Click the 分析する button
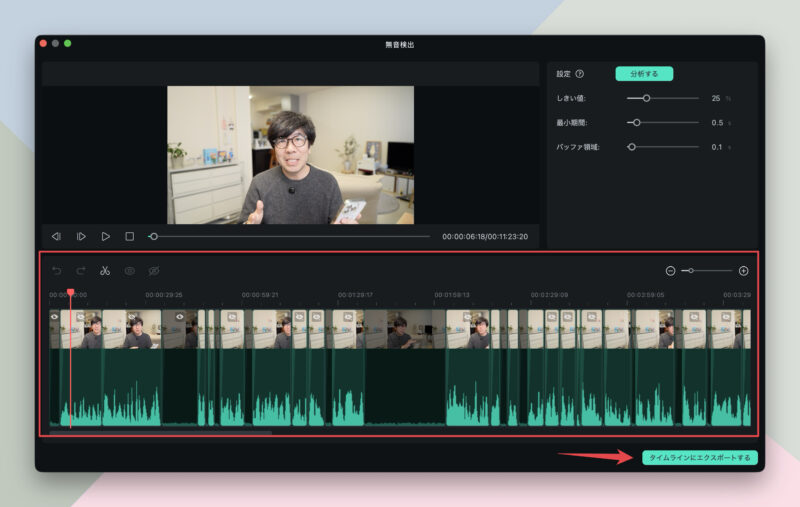The height and width of the screenshot is (507, 800). (644, 74)
